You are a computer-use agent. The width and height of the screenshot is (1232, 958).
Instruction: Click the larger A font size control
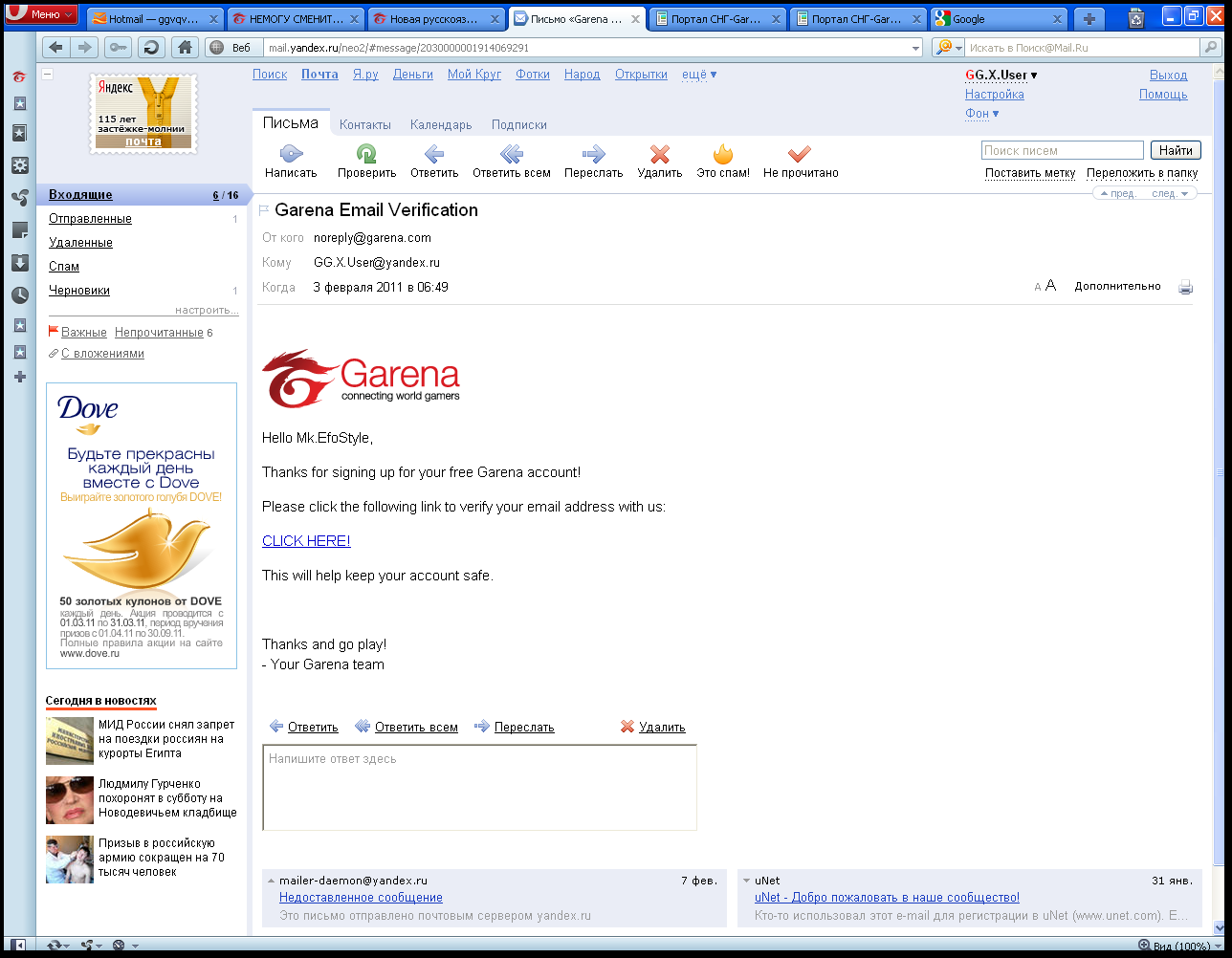(1050, 285)
